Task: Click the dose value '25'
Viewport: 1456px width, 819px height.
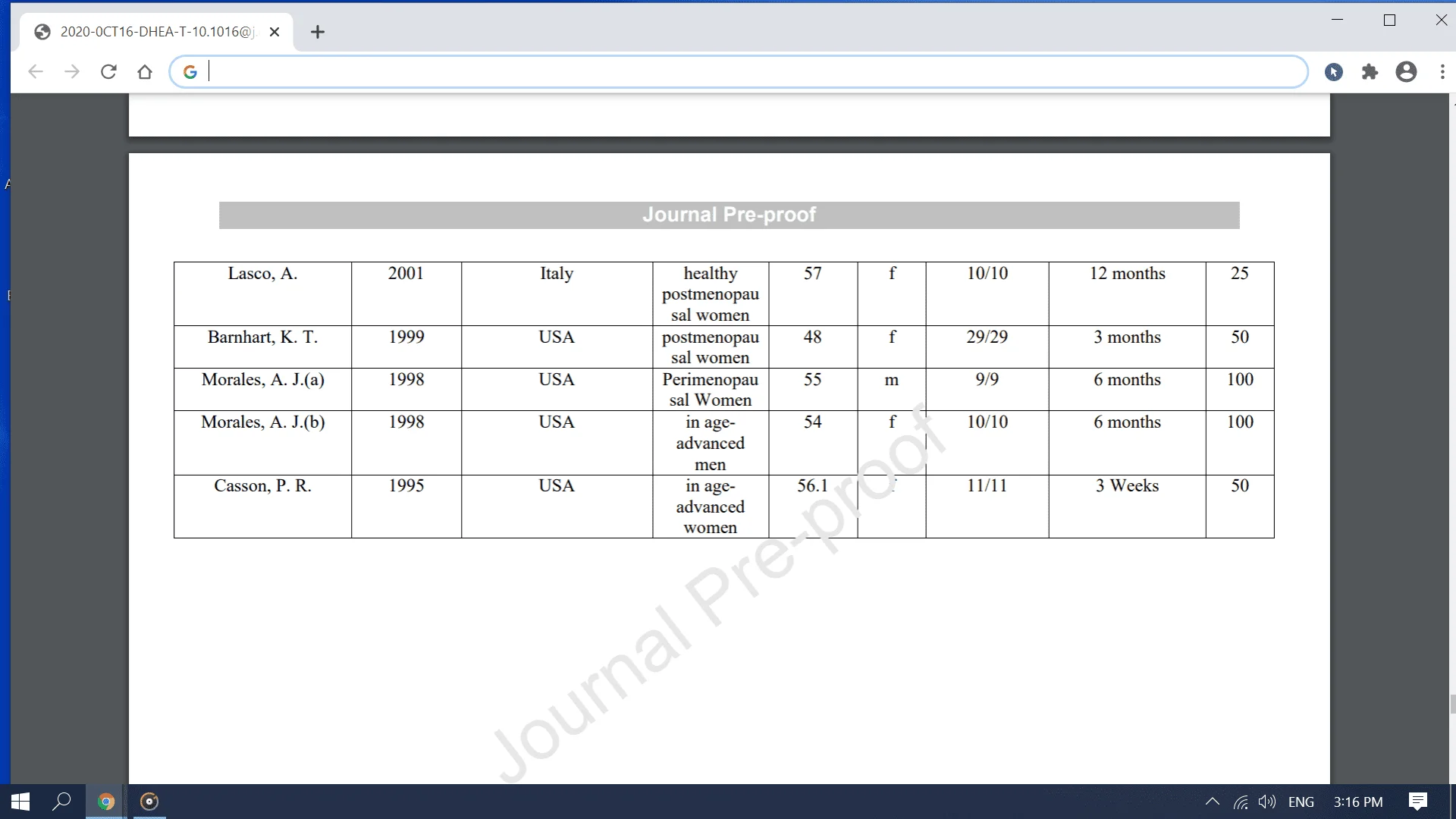Action: coord(1240,274)
